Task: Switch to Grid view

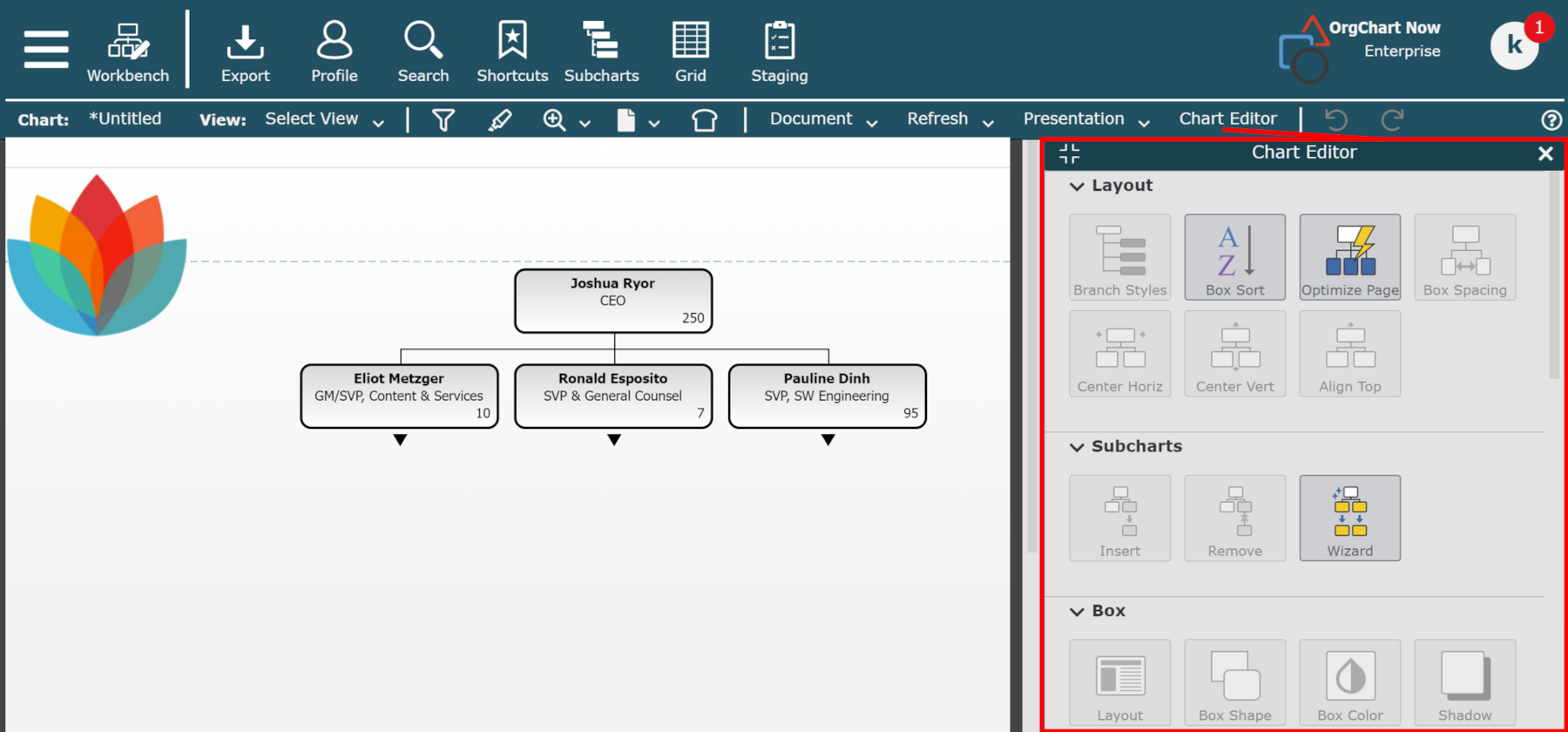Action: point(691,53)
